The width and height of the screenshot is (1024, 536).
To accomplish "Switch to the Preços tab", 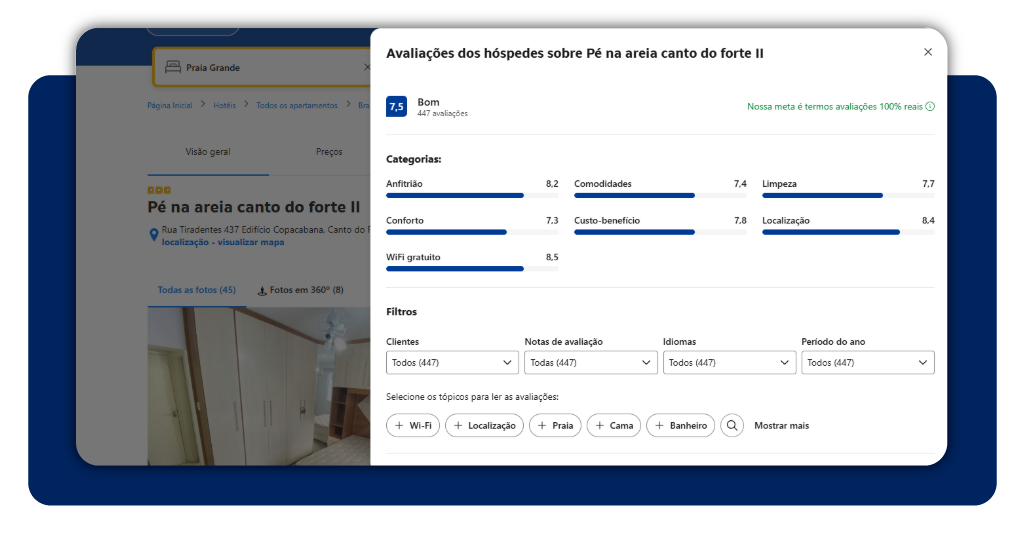I will click(x=329, y=152).
